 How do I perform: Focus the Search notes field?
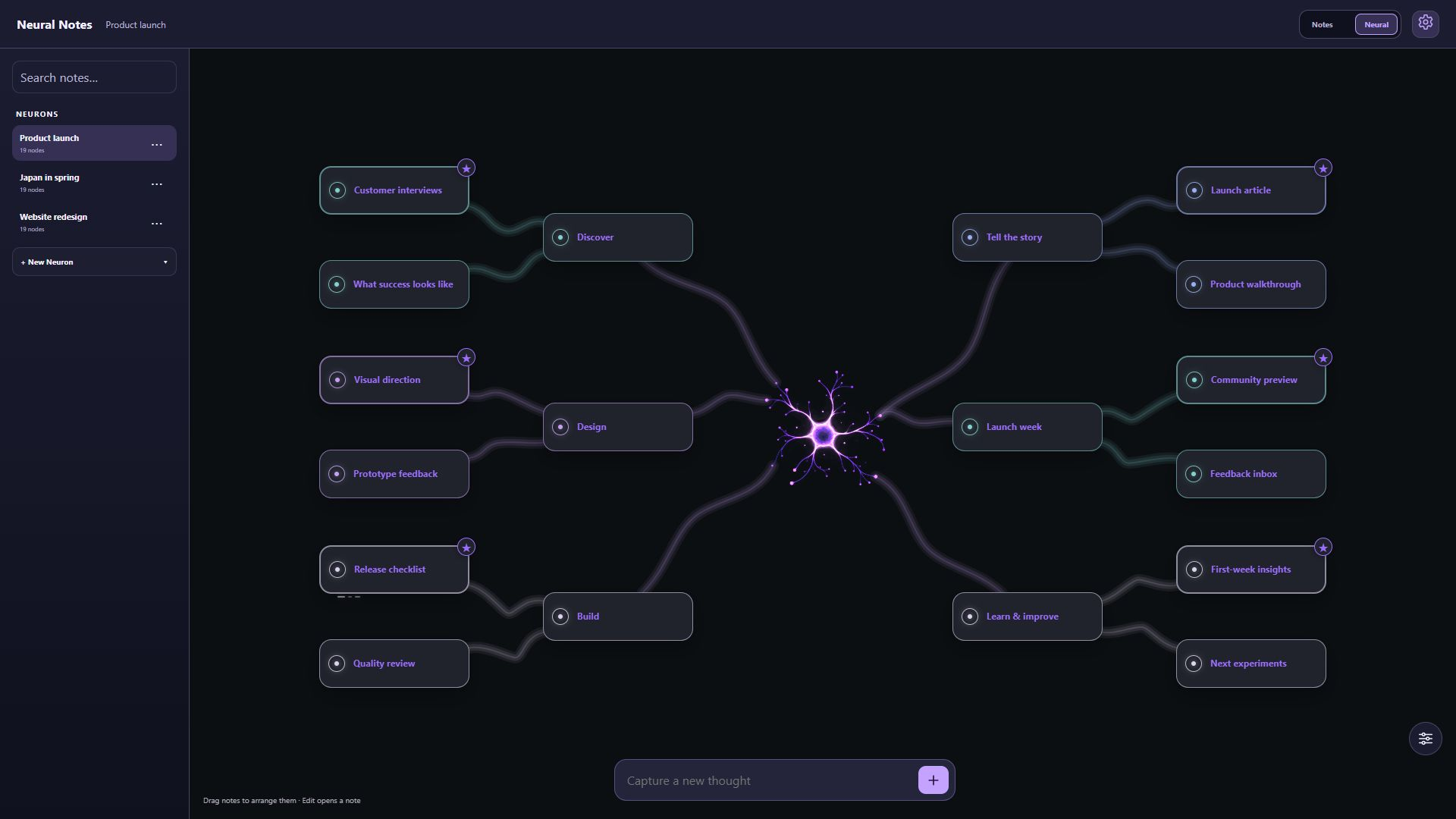94,77
